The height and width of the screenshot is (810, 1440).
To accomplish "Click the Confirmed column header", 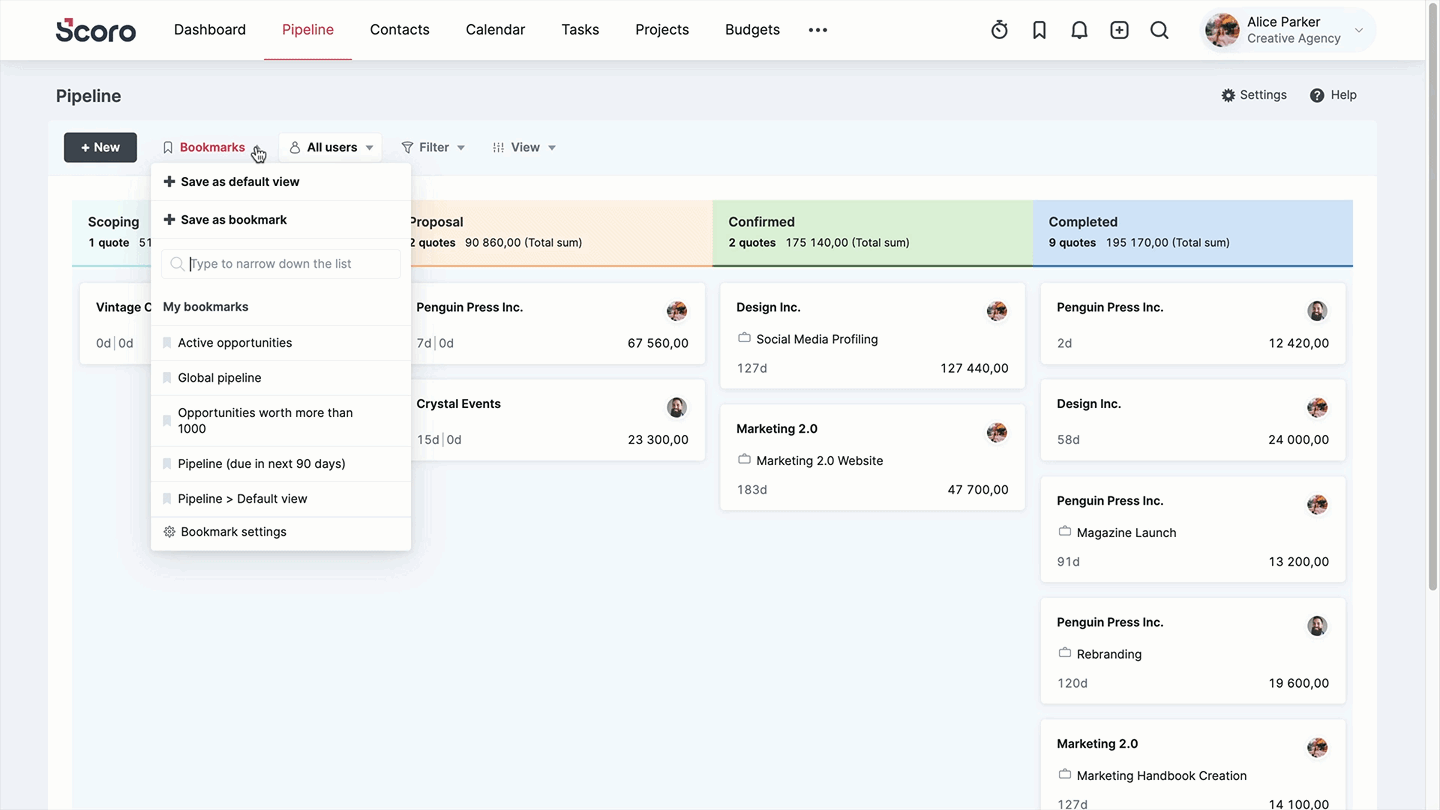I will coord(872,232).
